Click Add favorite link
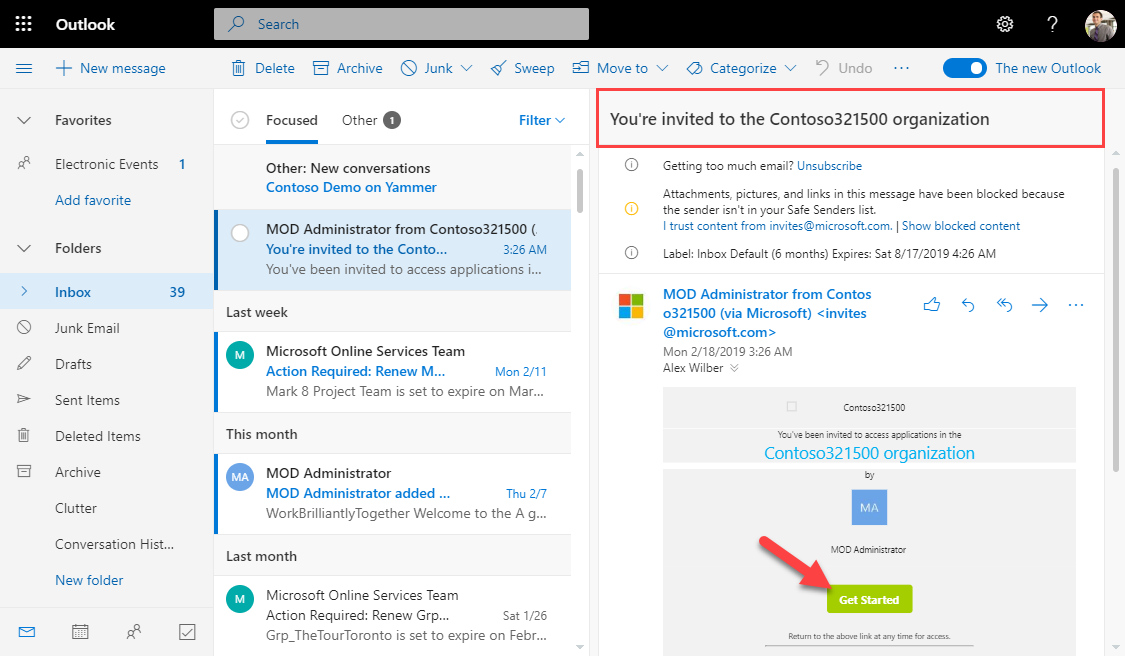 click(x=93, y=200)
